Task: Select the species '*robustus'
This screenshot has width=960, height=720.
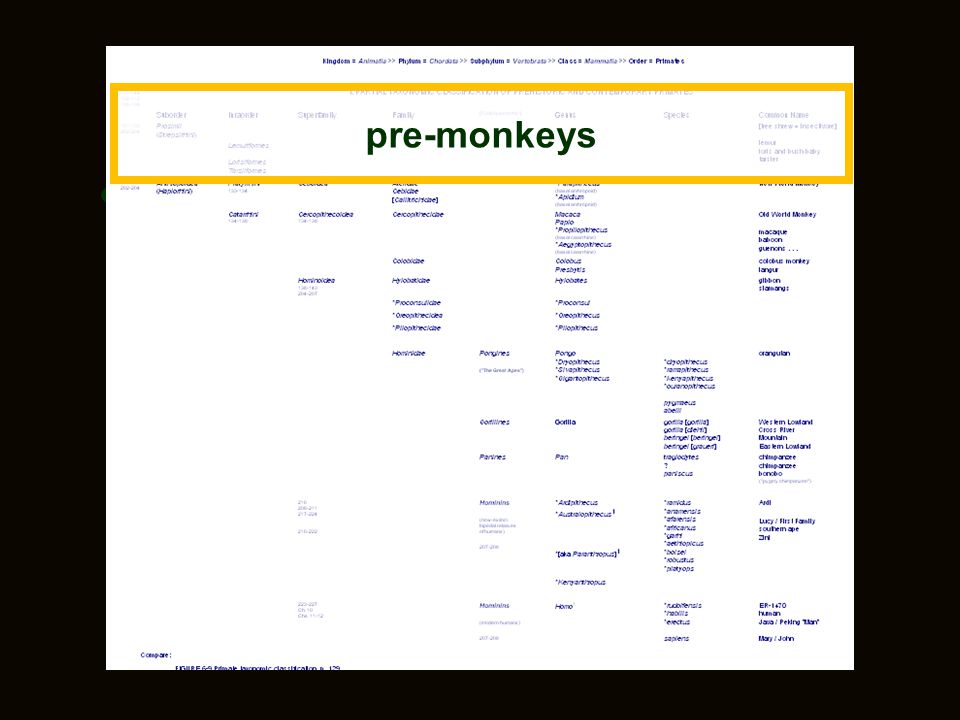Action: point(679,560)
